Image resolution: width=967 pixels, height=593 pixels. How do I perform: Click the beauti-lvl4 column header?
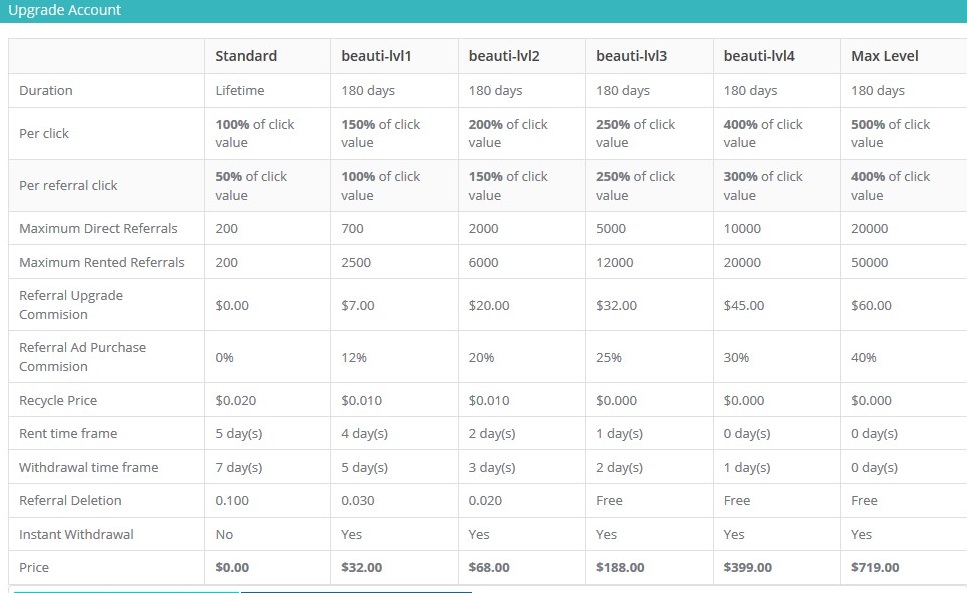(759, 56)
